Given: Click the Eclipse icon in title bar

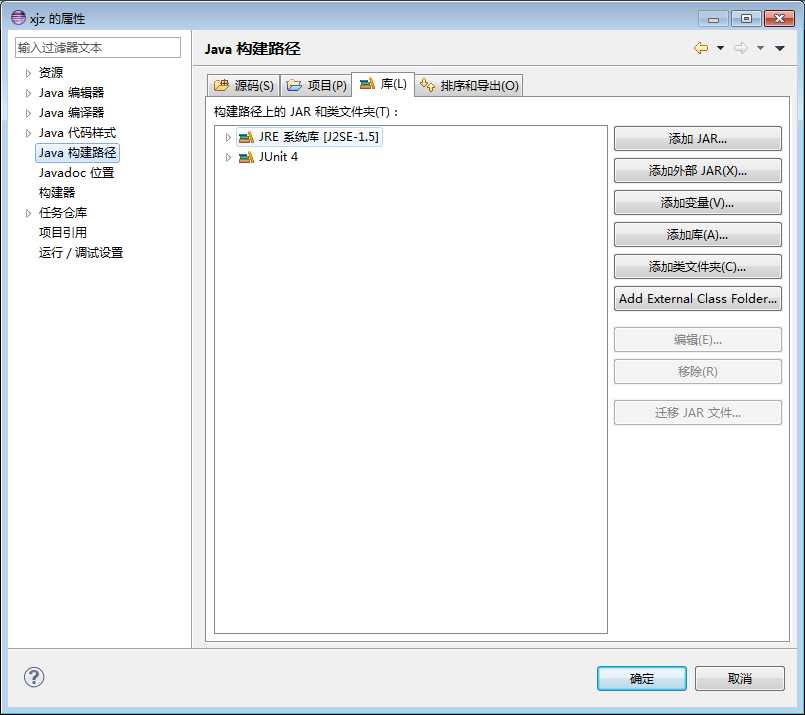Looking at the screenshot, I should pos(18,17).
